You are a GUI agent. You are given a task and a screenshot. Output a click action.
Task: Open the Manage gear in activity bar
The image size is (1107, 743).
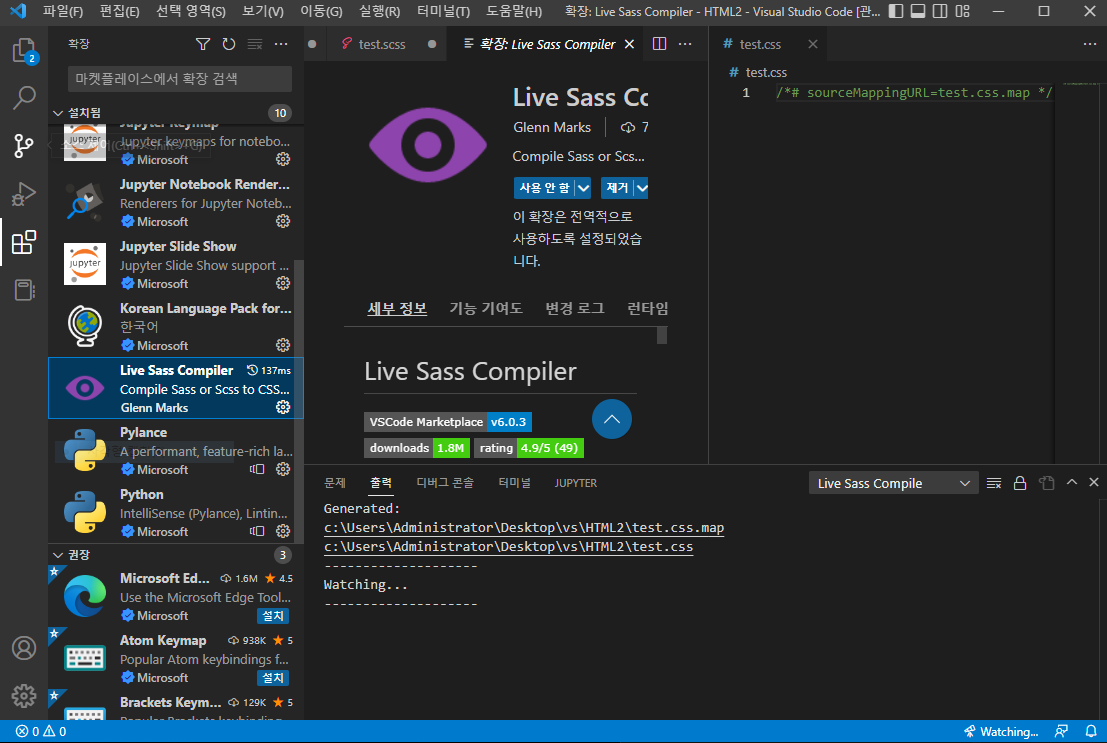pos(24,696)
